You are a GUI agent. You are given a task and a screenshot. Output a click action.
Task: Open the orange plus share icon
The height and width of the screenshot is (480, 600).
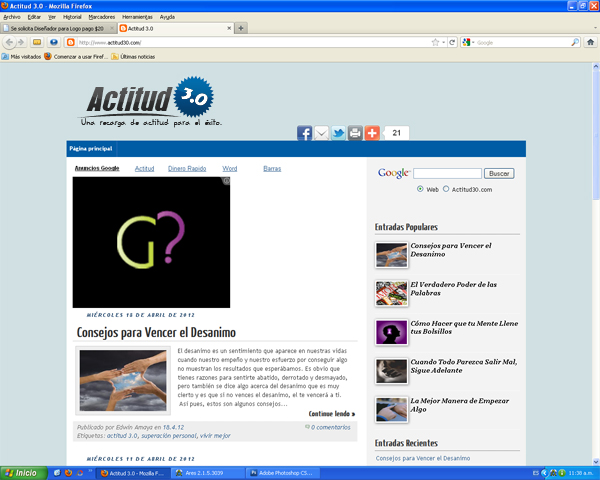click(x=372, y=133)
